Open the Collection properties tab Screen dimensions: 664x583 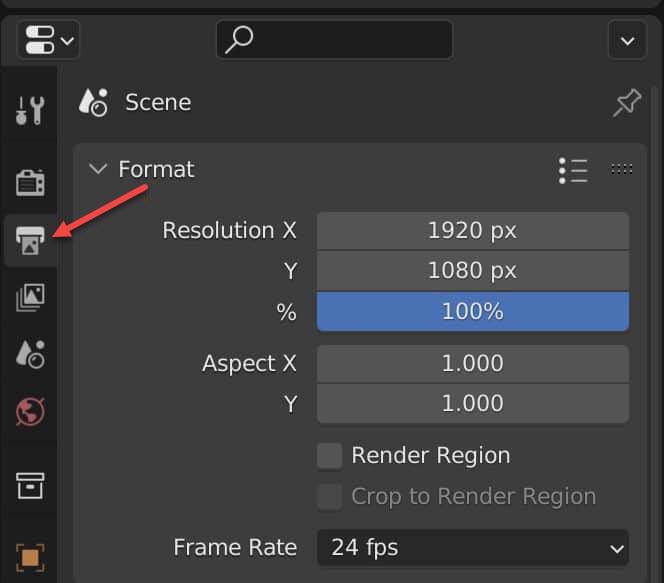click(x=30, y=486)
